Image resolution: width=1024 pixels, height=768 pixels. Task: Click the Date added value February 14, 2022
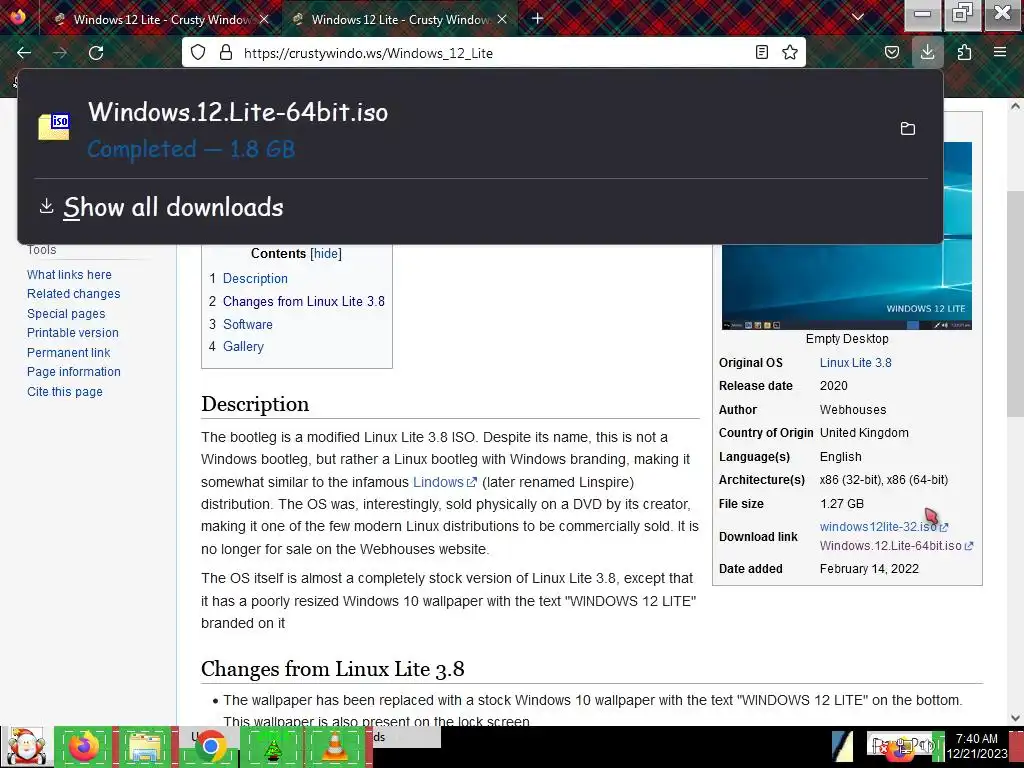[869, 569]
